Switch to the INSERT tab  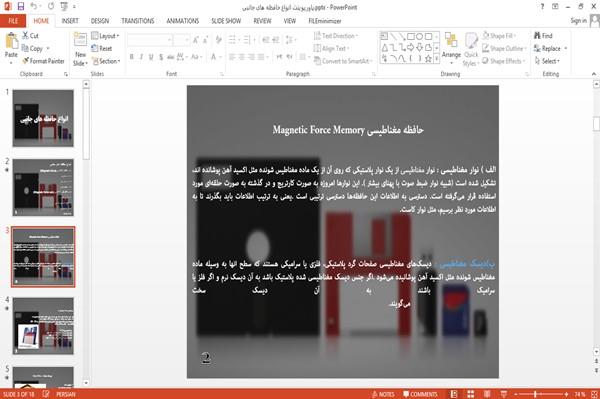click(x=70, y=21)
